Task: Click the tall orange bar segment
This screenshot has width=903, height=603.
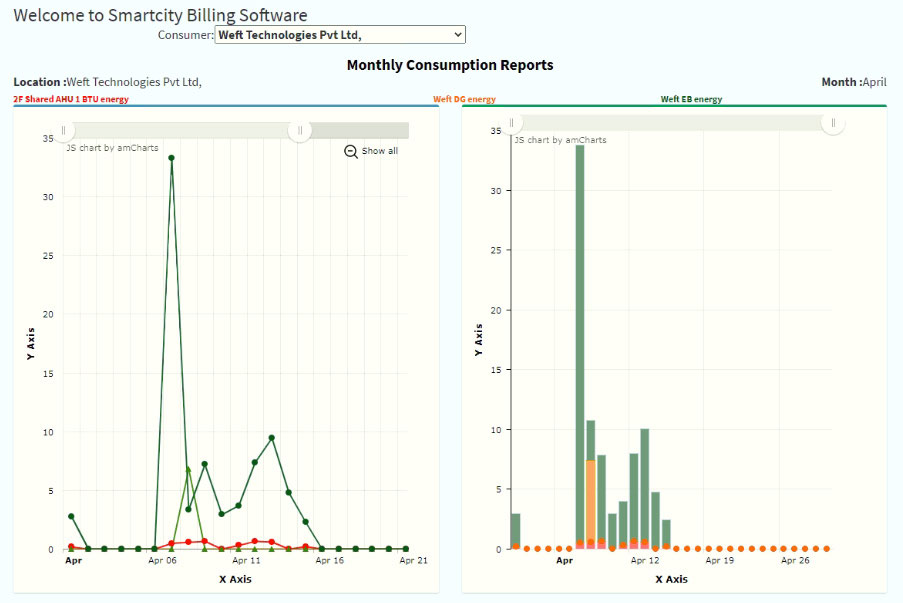Action: (591, 500)
